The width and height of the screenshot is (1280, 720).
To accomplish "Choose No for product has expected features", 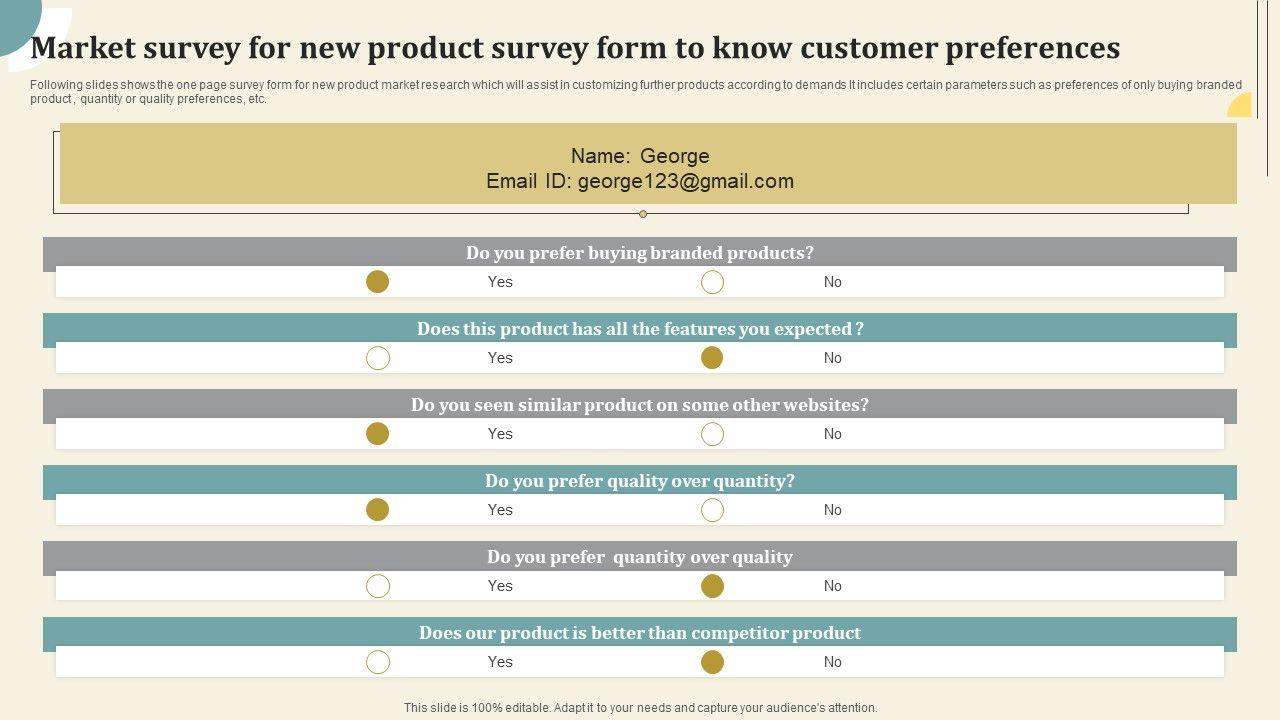I will (712, 358).
